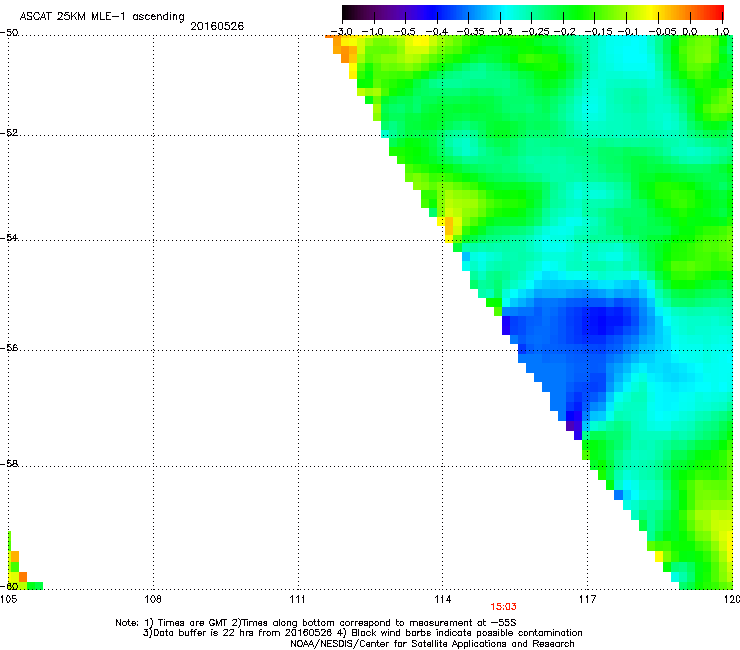Click the latitude axis label -52

(x=9, y=133)
